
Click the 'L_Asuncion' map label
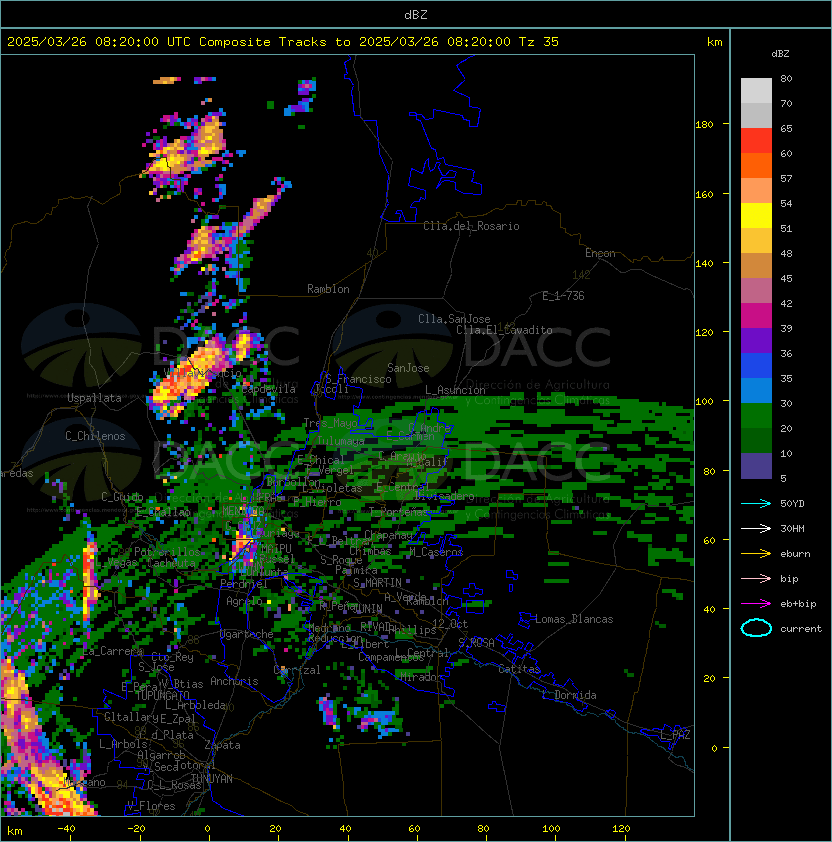tap(455, 390)
